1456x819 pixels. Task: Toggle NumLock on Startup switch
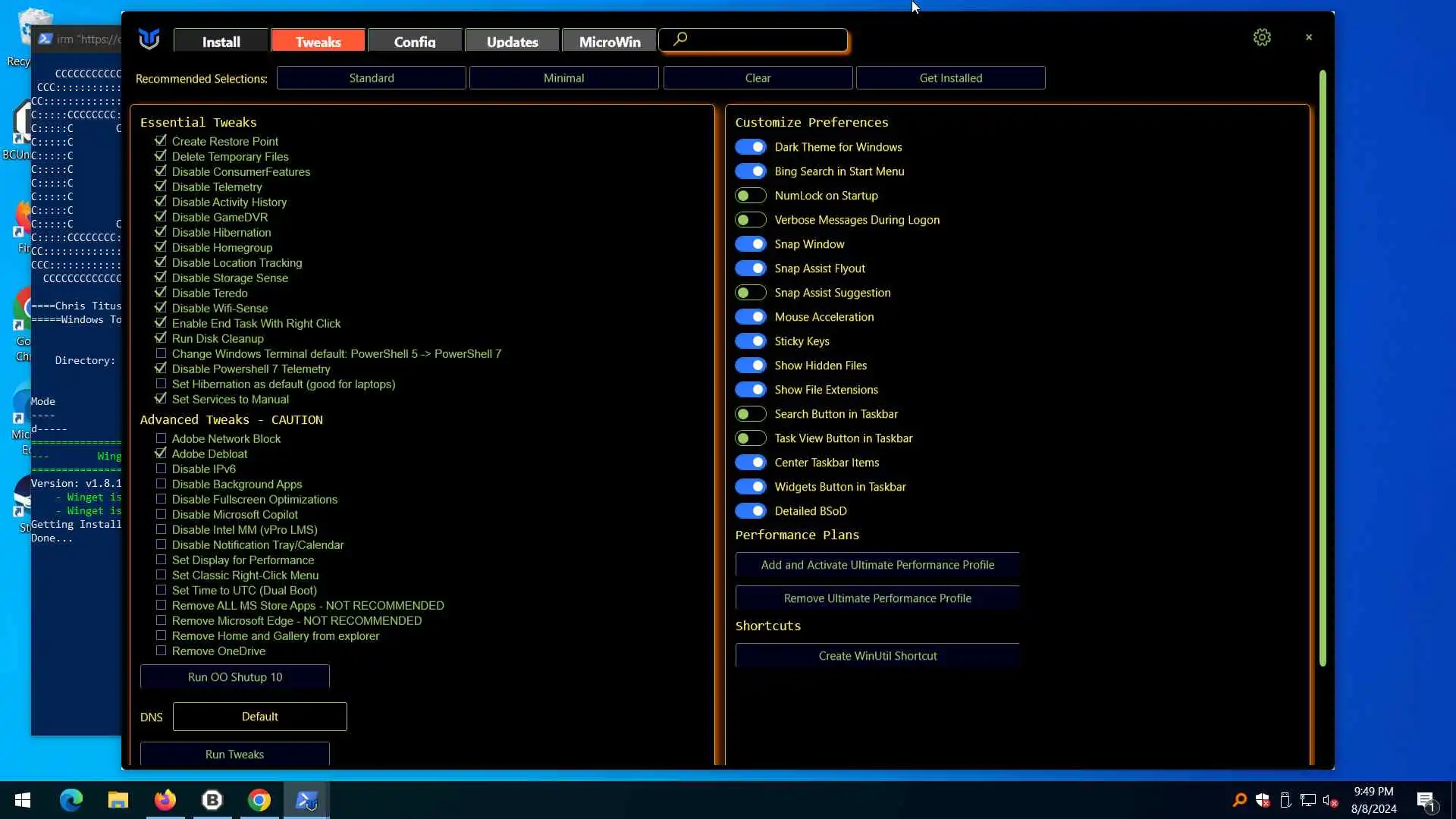(x=750, y=196)
